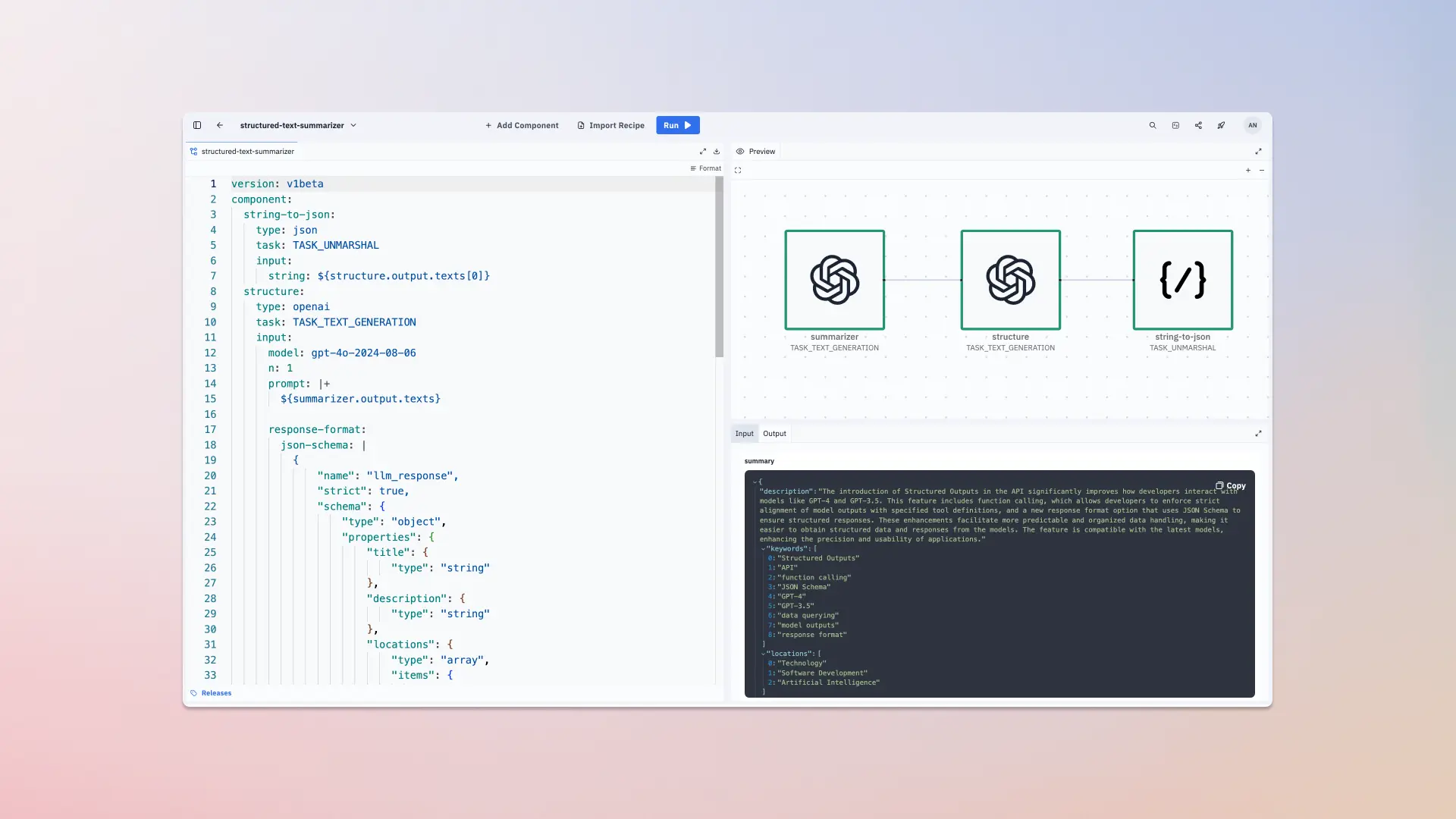
Task: Click "${structure.output.texts[0]}" on line 7
Action: [x=403, y=276]
